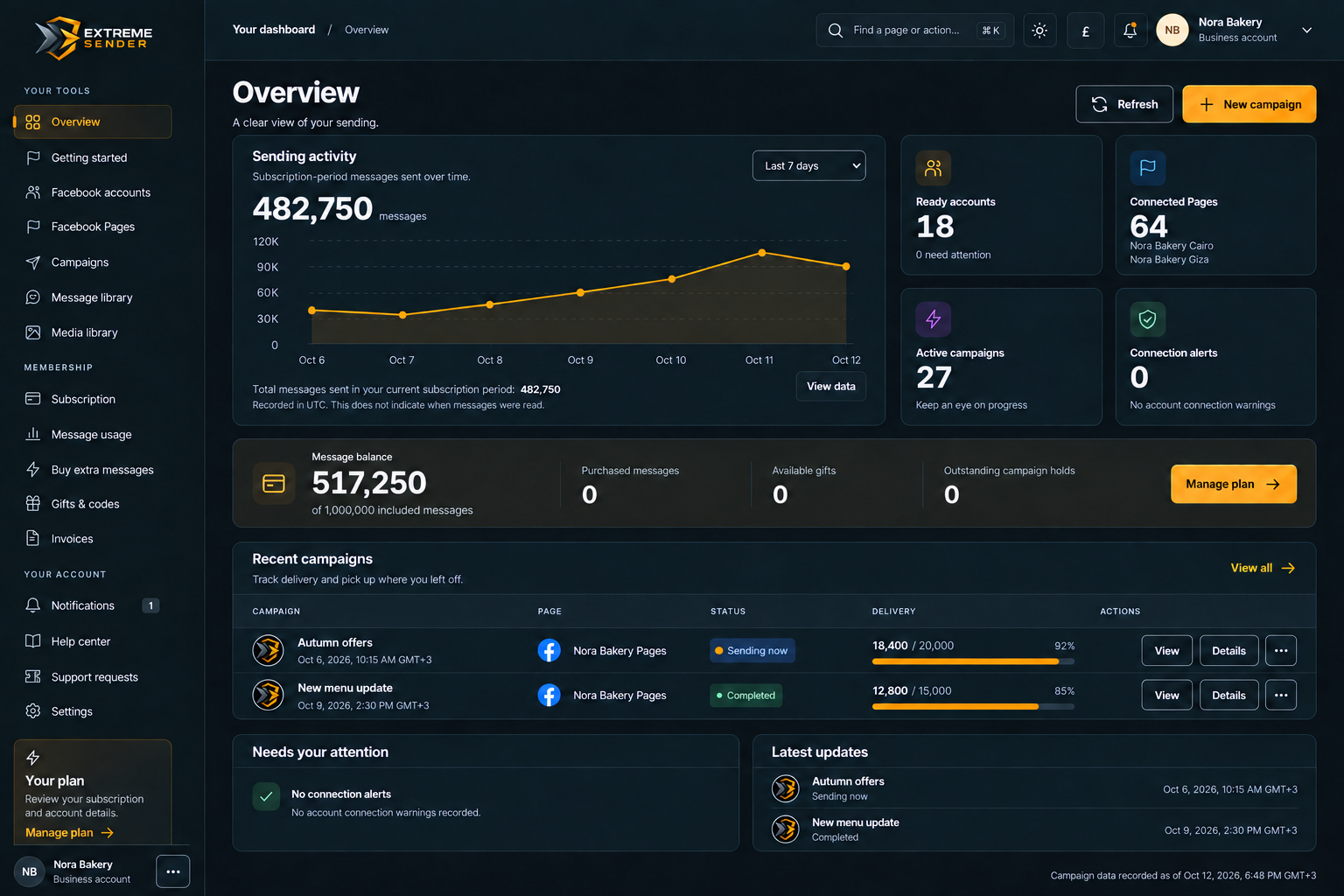Screen dimensions: 1344x896
Task: Open more actions for Autumn offers
Action: [x=1281, y=651]
